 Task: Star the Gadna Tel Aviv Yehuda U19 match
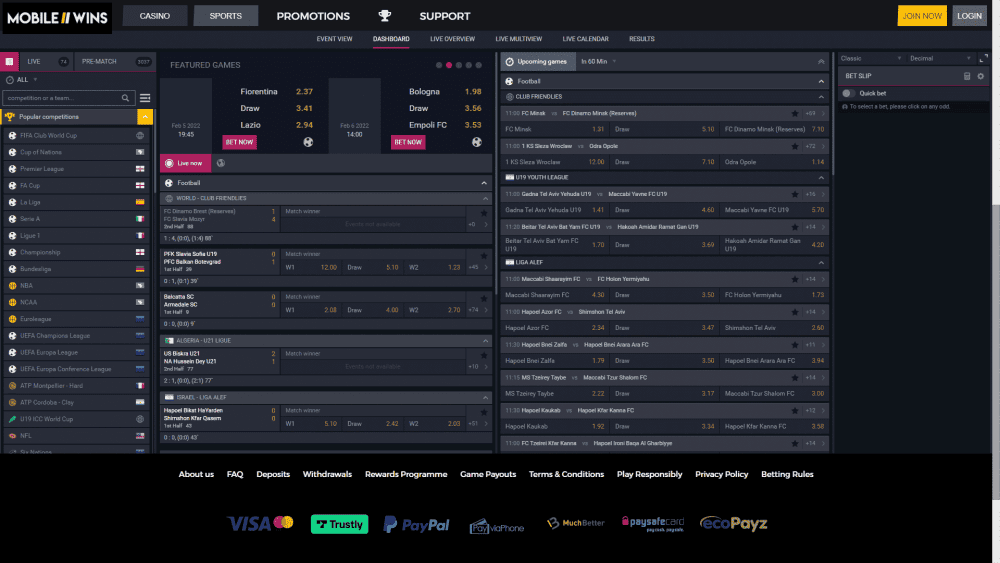(x=795, y=194)
